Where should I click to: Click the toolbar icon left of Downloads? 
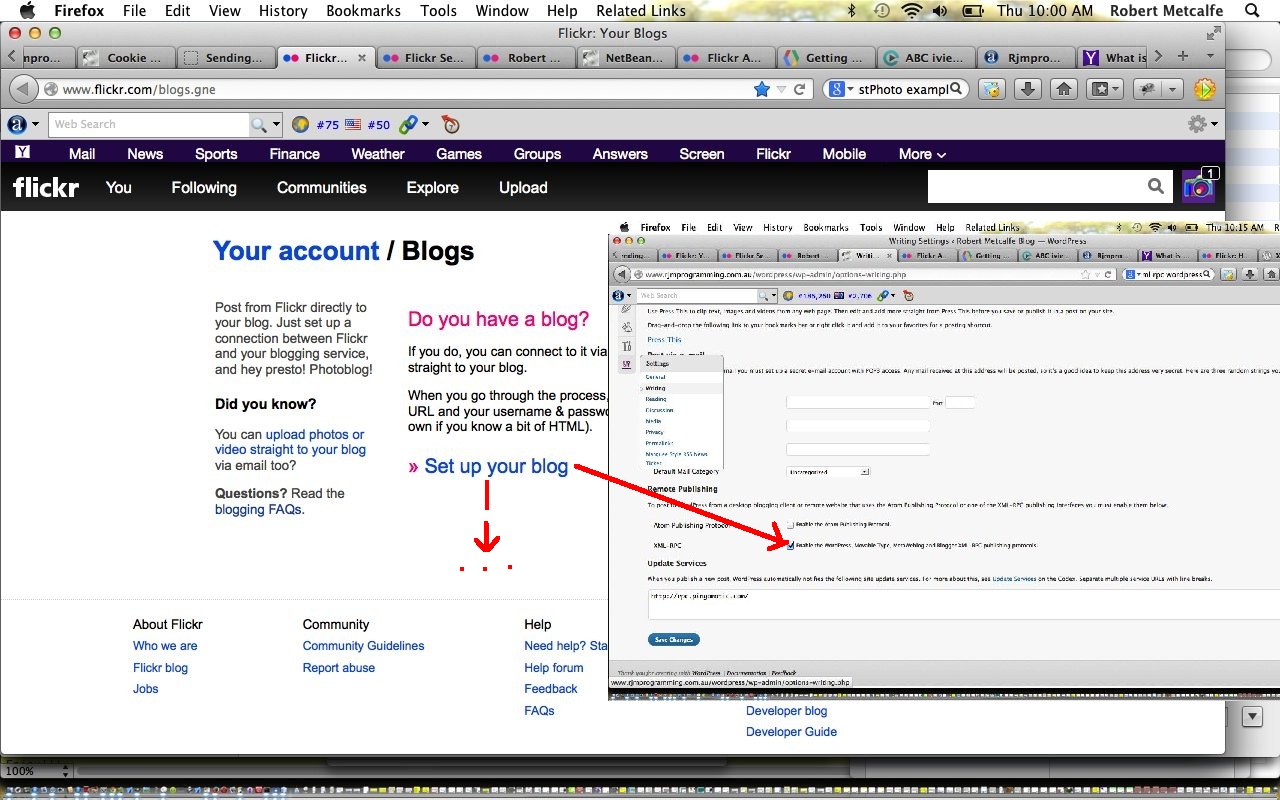click(990, 89)
